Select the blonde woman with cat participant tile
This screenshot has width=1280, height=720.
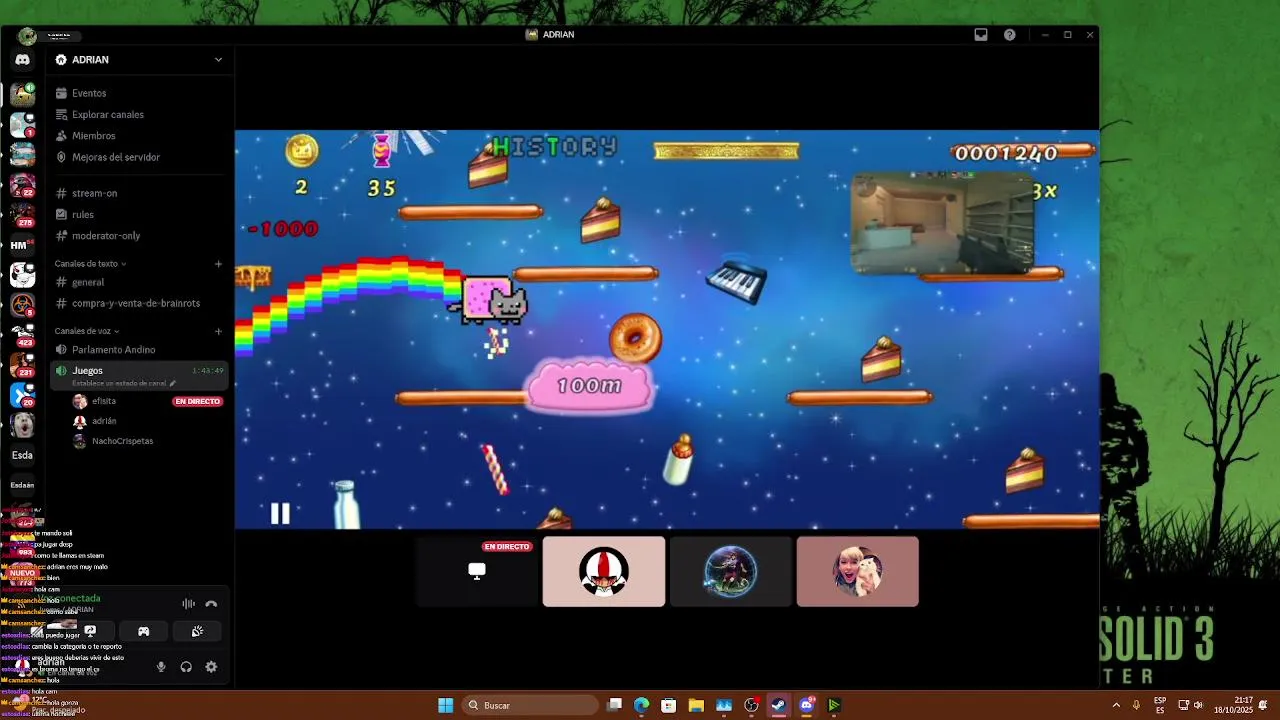[x=858, y=571]
